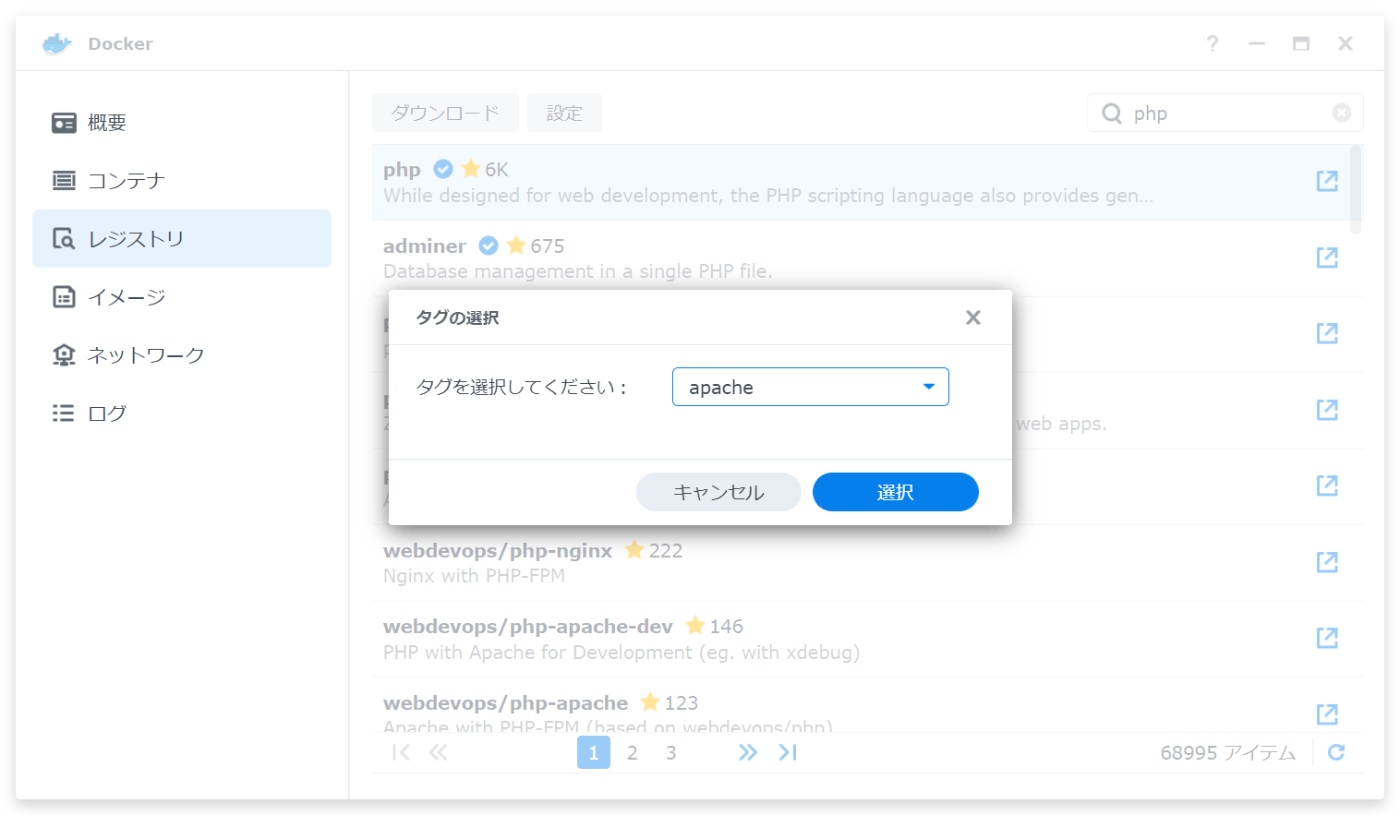This screenshot has height=815, width=1400.
Task: Close the タグの選択 dialog
Action: [x=973, y=318]
